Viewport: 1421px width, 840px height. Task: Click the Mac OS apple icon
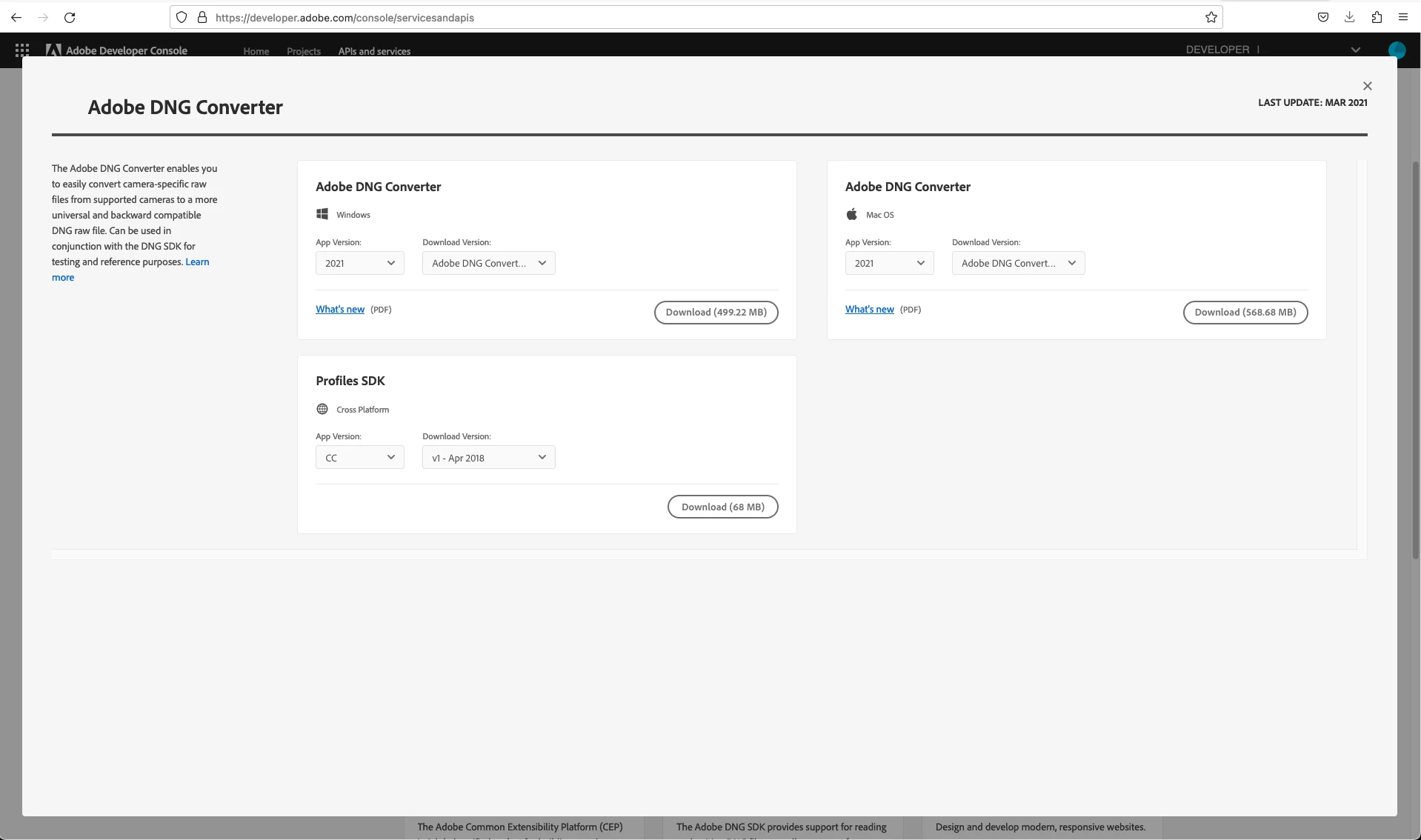point(851,214)
